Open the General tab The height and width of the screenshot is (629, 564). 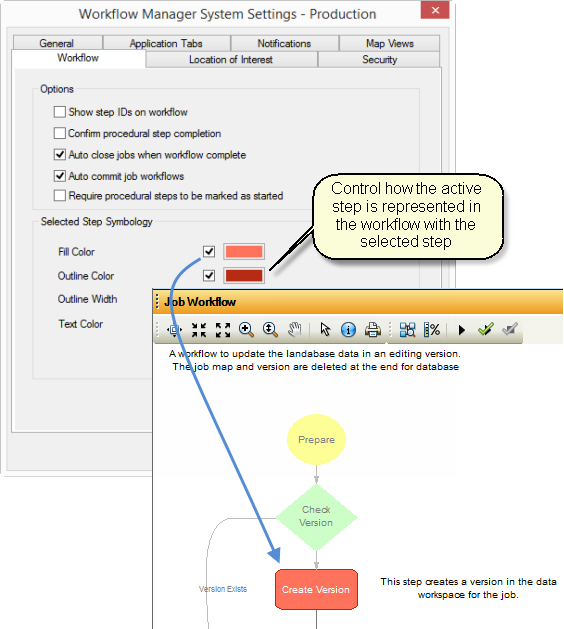pyautogui.click(x=58, y=43)
